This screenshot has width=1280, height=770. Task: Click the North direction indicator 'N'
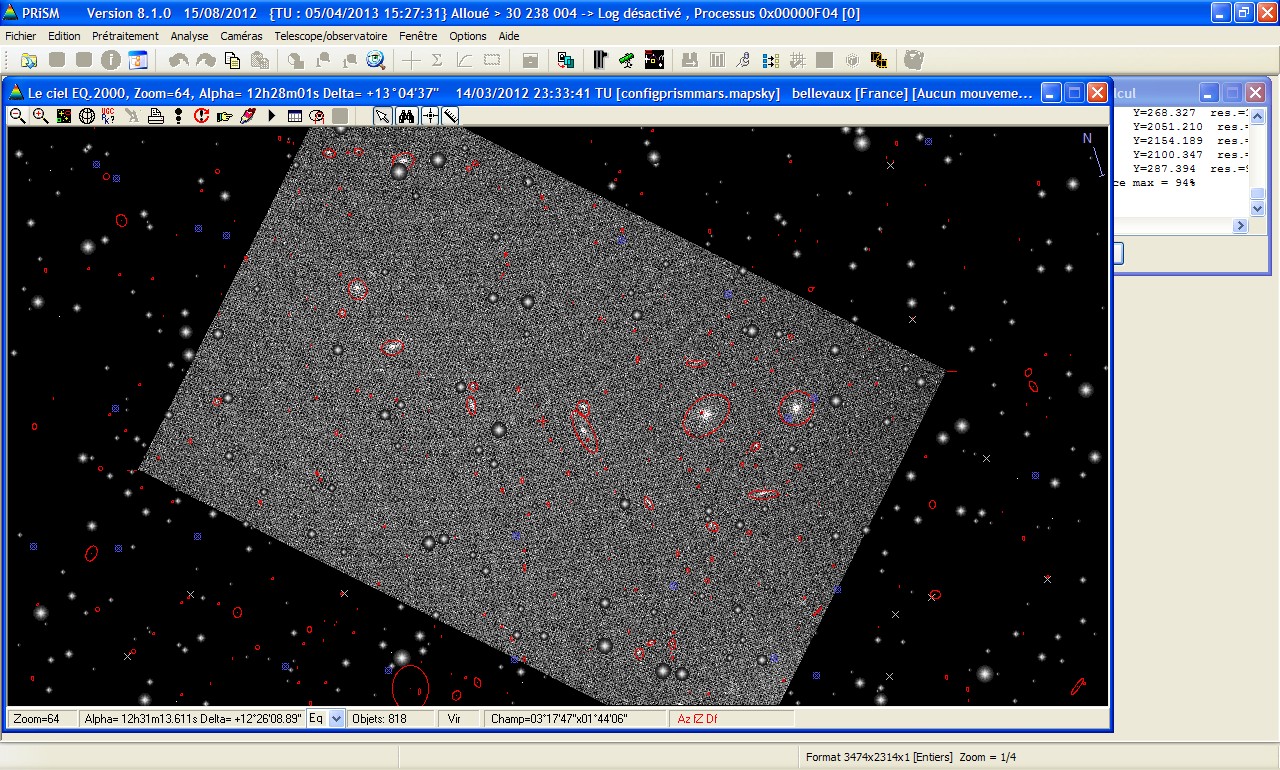(x=1087, y=138)
